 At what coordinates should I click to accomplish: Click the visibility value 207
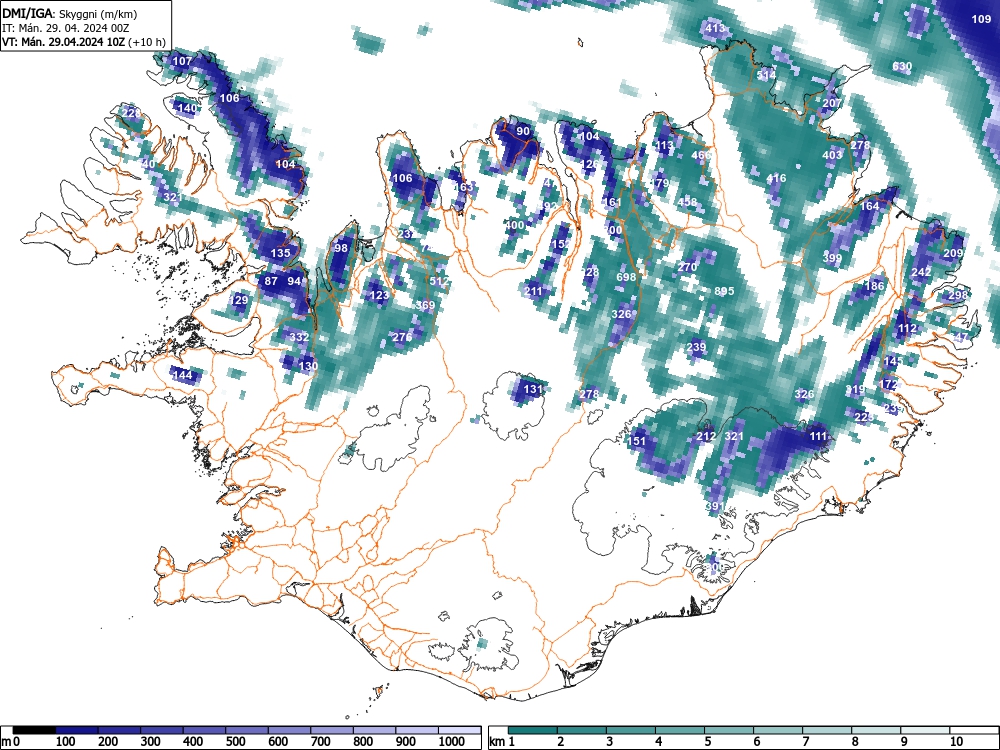pos(832,103)
